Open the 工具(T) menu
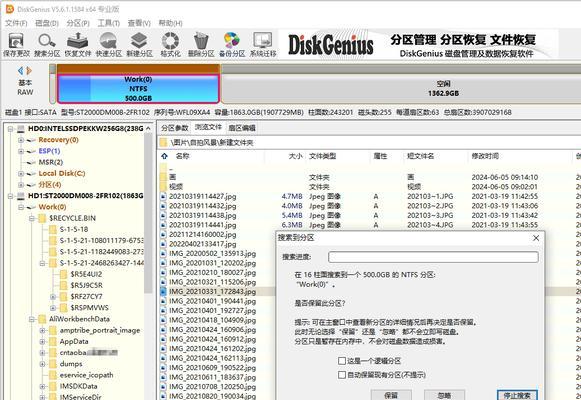 tap(109, 23)
